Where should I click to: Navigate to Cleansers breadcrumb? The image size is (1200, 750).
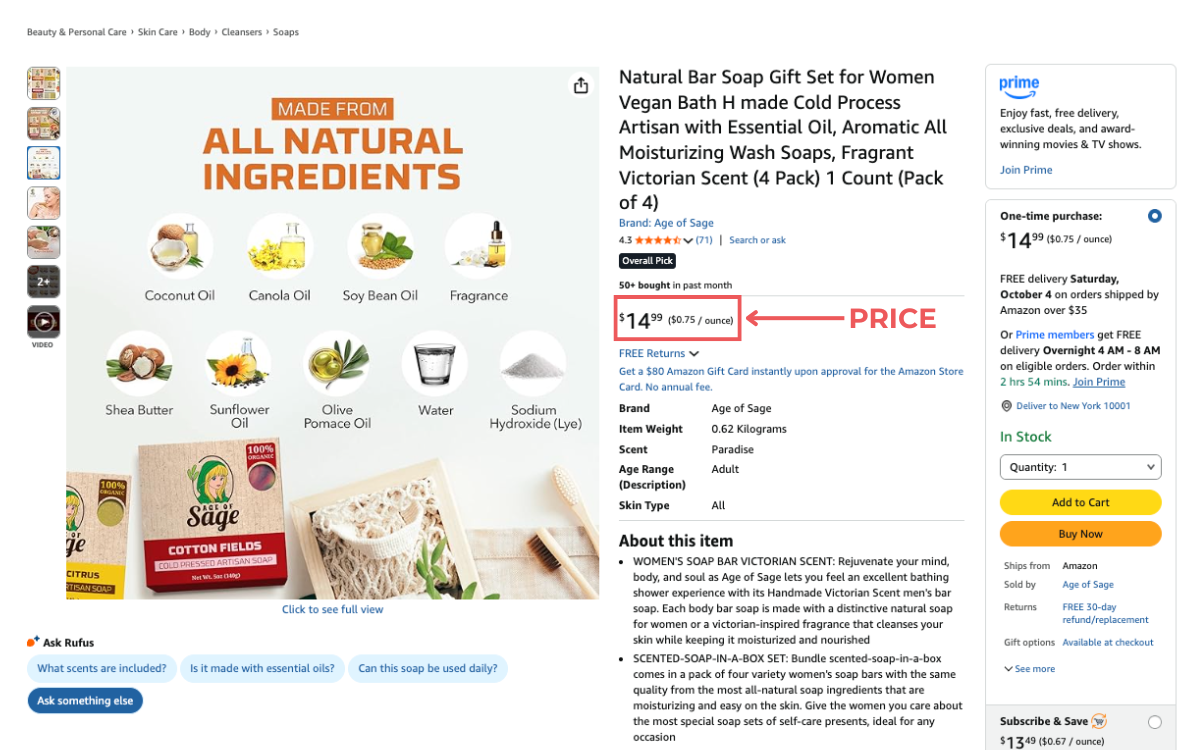point(242,32)
